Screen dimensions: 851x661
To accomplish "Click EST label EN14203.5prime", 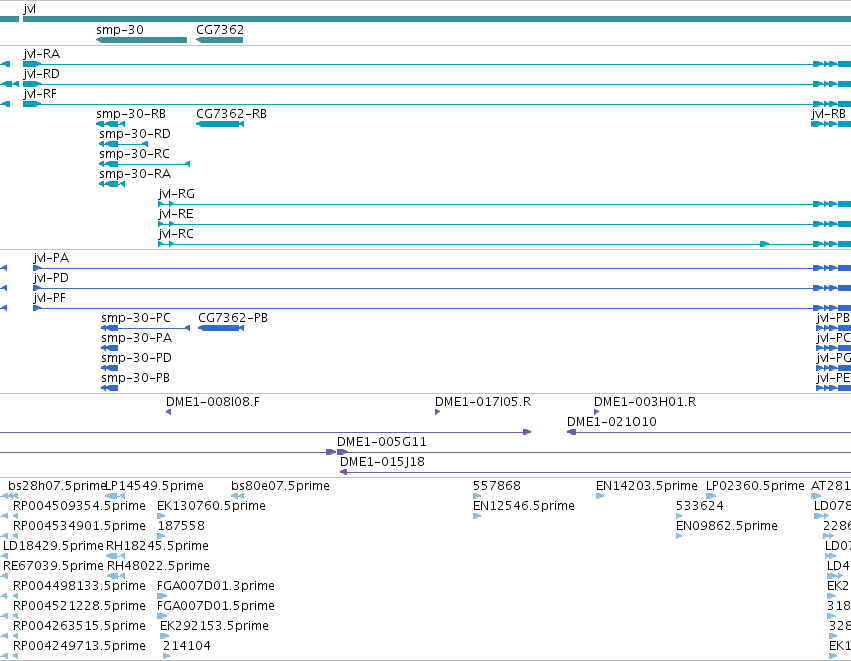I will [646, 486].
